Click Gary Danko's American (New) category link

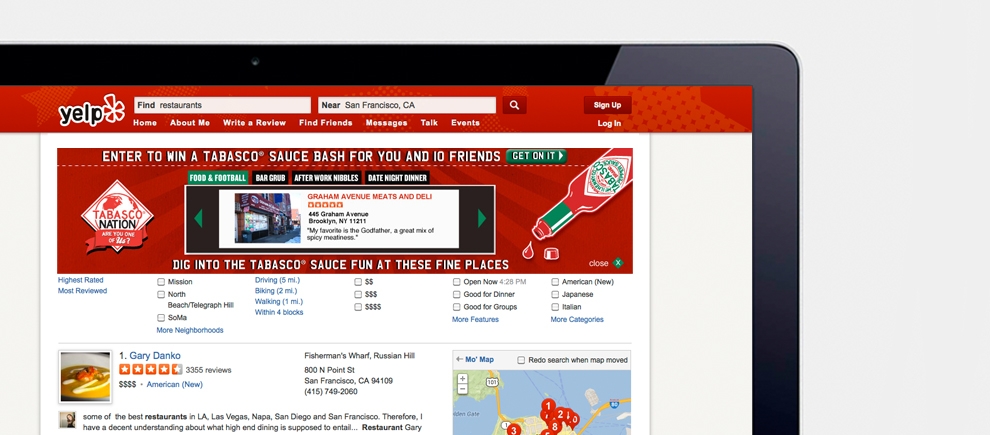[175, 384]
